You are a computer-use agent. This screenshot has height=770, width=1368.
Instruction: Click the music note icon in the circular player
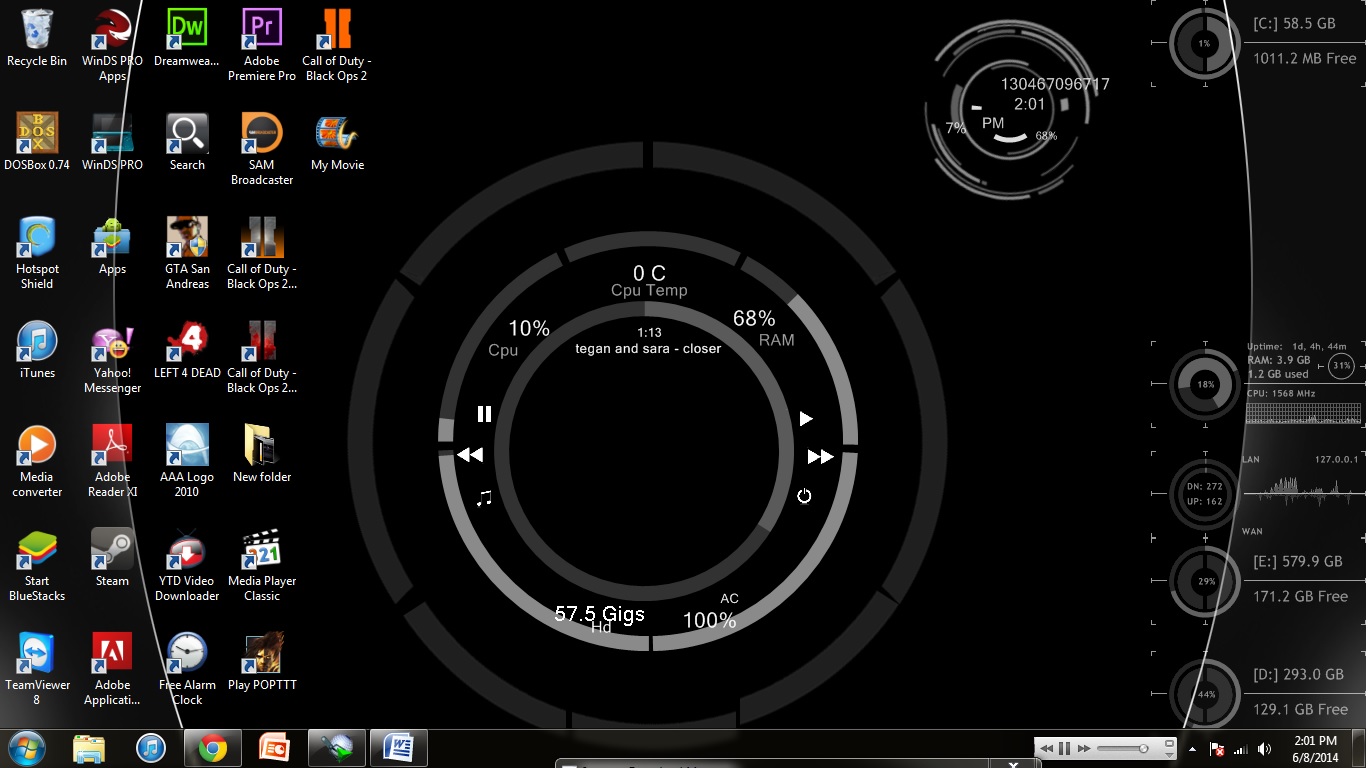point(484,497)
